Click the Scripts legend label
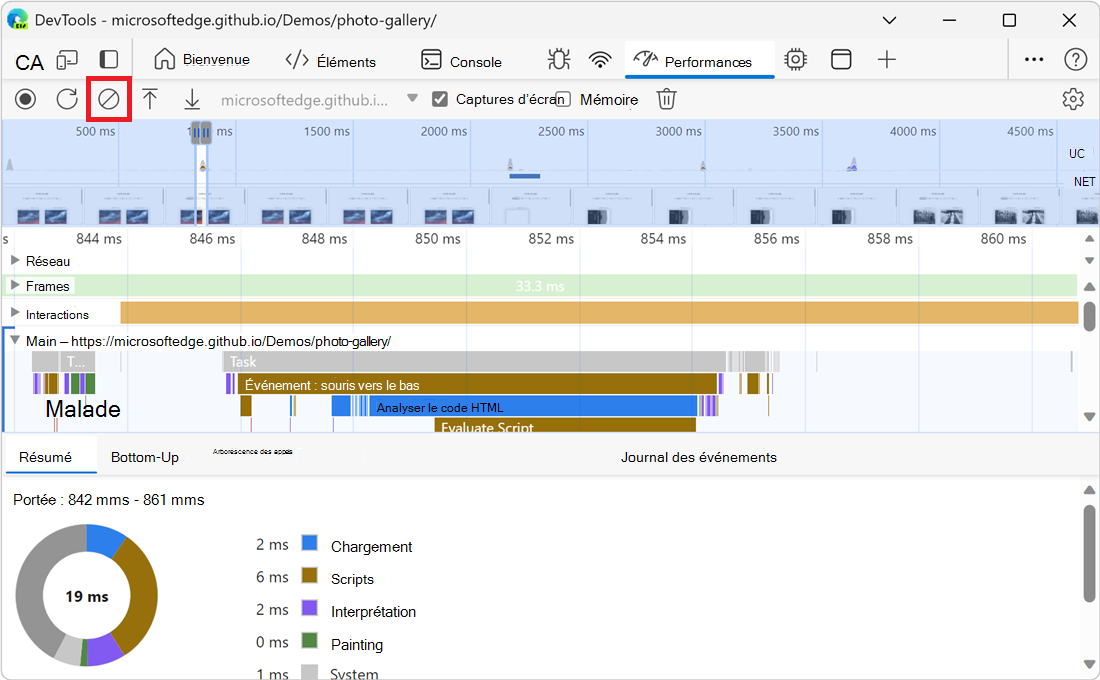1100x680 pixels. tap(352, 579)
